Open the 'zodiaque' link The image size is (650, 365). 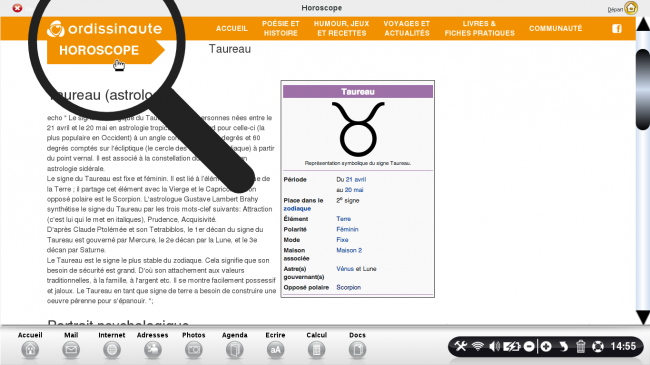tap(297, 209)
